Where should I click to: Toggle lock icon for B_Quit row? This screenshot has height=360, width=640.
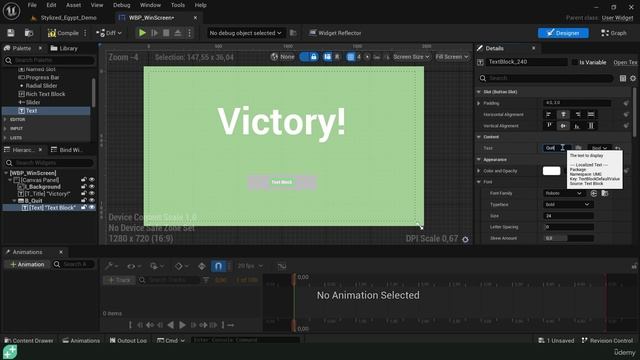click(x=84, y=200)
